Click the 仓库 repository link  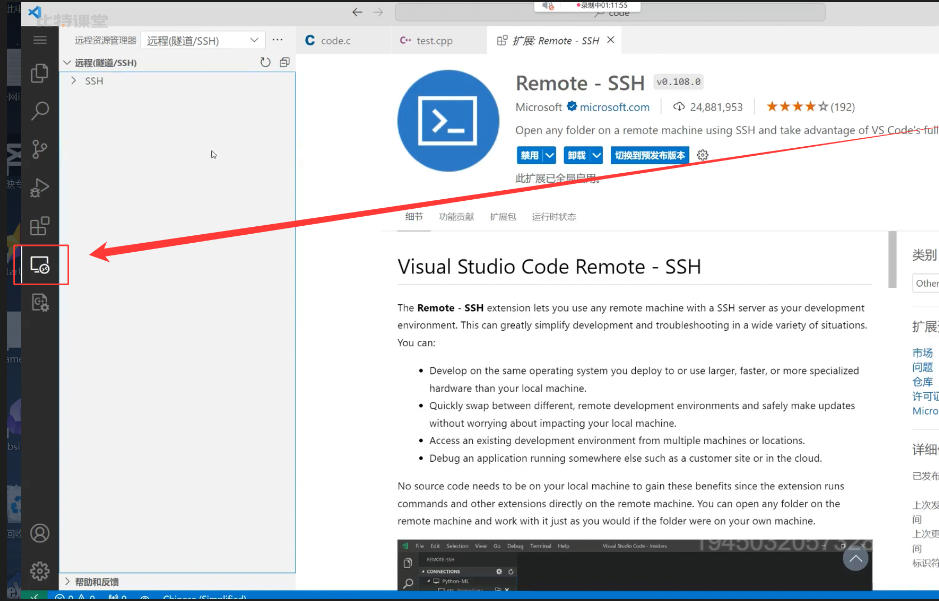tap(922, 381)
